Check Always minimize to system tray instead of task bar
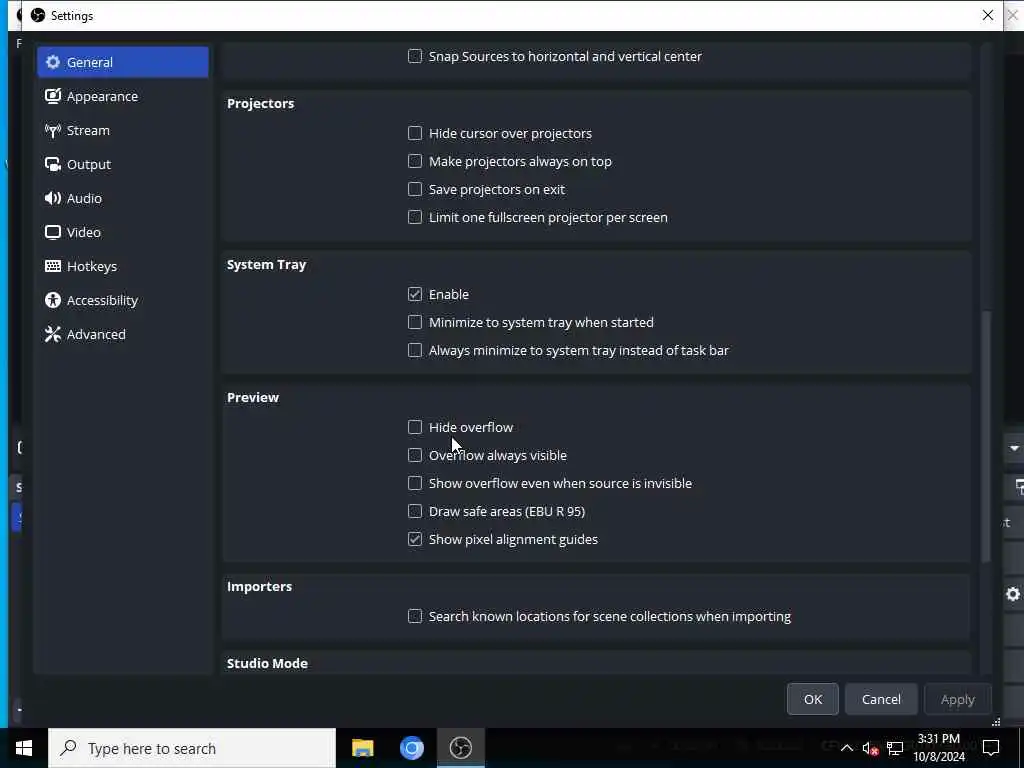Screen dimensions: 1024x768 point(415,351)
